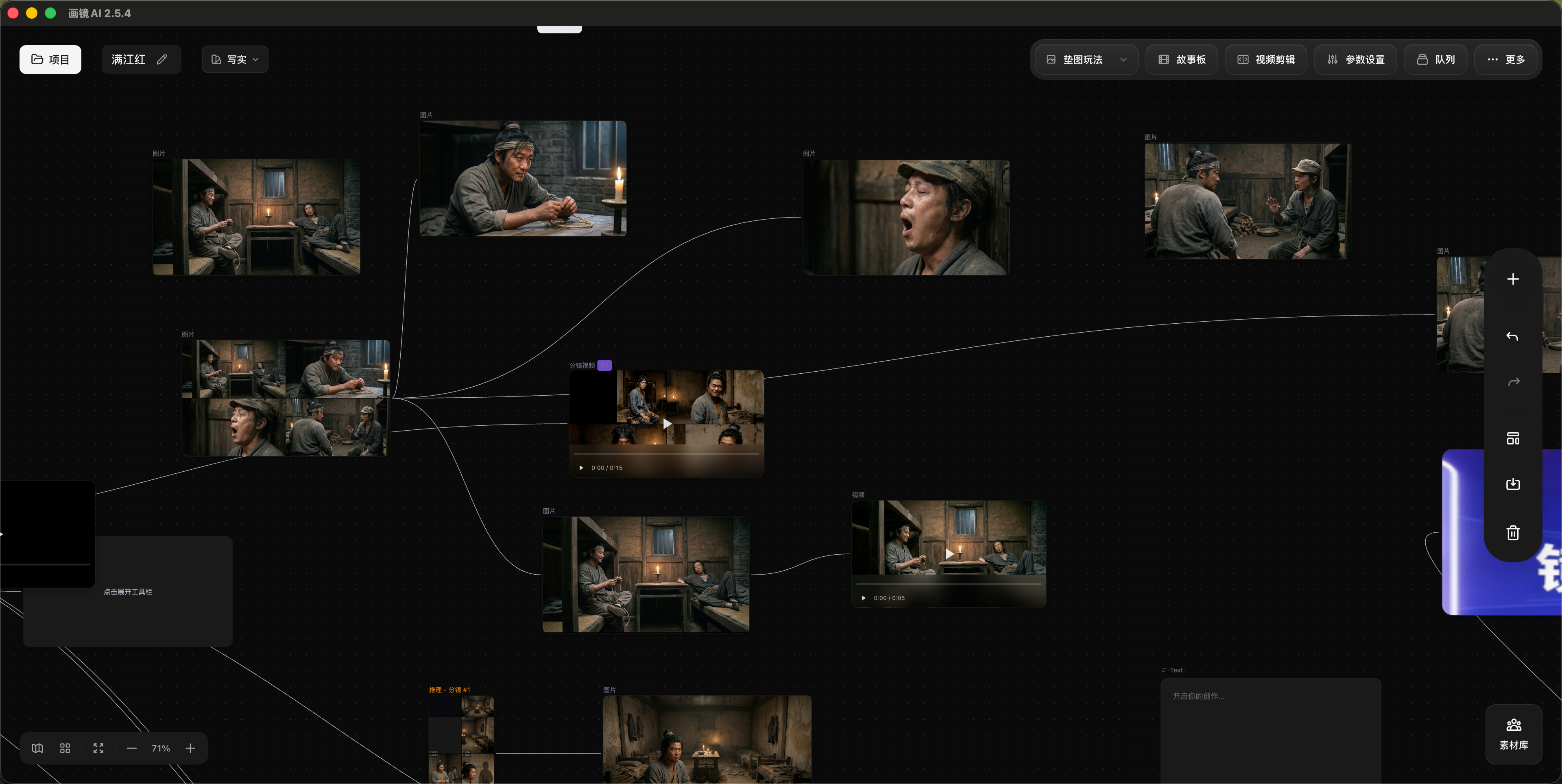Zoom in with bottom-bar plus button
The image size is (1562, 784).
pyautogui.click(x=190, y=748)
